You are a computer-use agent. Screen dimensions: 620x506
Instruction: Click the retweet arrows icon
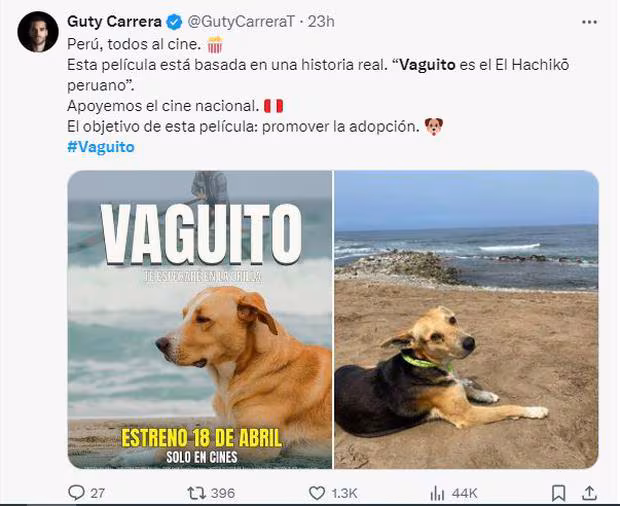[x=197, y=493]
